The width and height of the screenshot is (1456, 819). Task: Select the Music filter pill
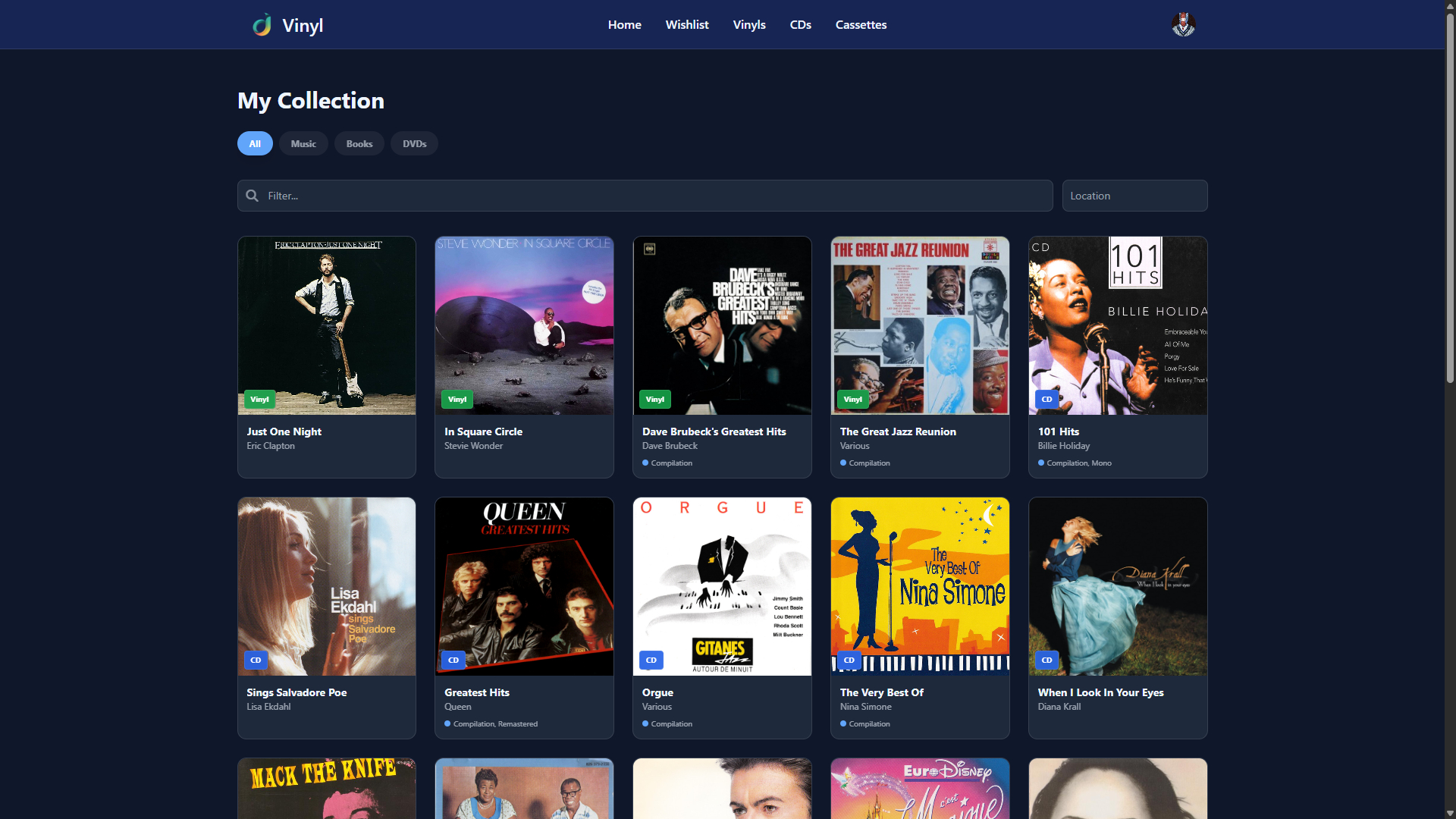point(303,143)
